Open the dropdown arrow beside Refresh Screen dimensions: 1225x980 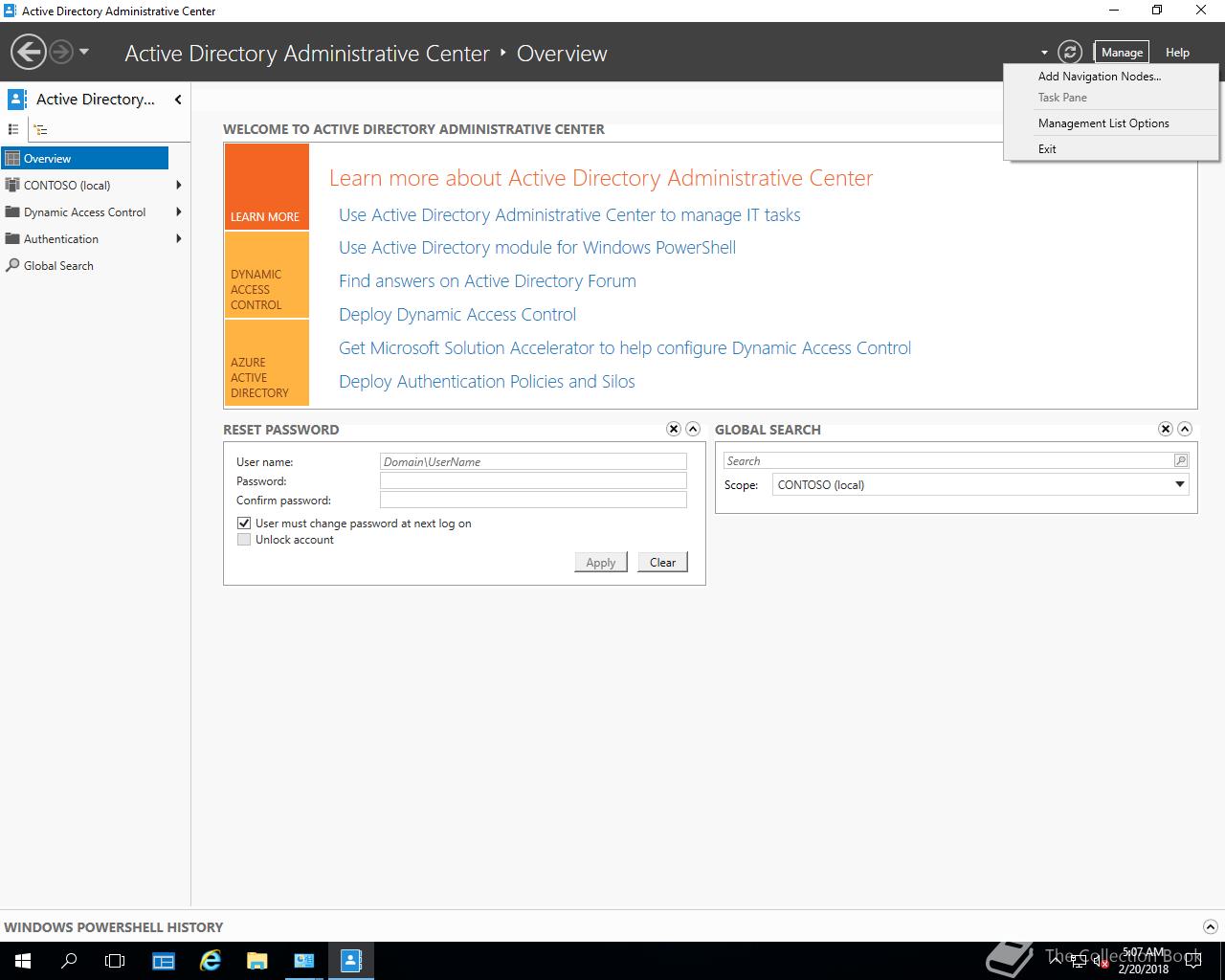click(1044, 54)
